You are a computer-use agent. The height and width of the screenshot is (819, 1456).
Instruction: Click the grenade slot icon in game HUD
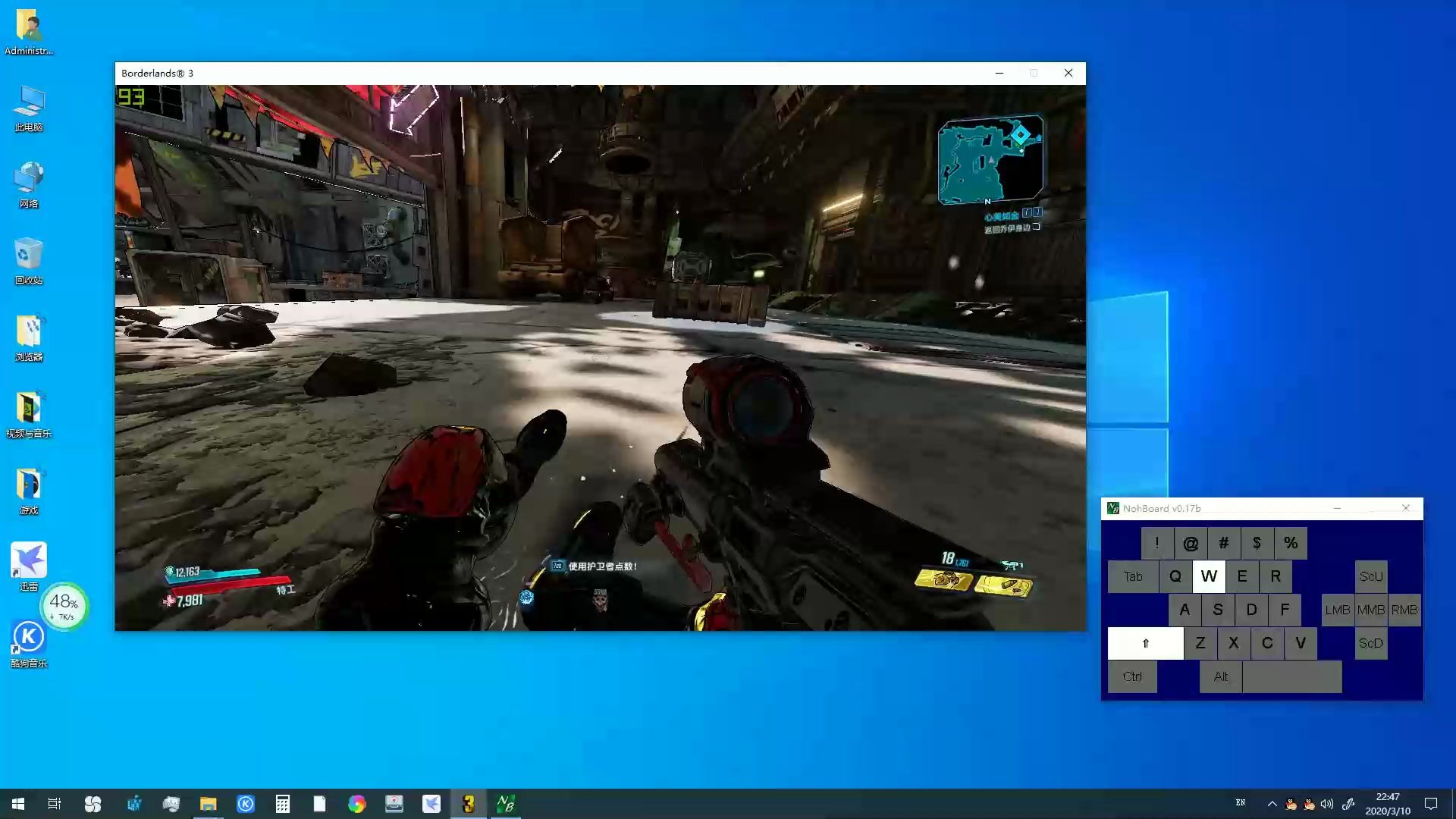[x=943, y=580]
